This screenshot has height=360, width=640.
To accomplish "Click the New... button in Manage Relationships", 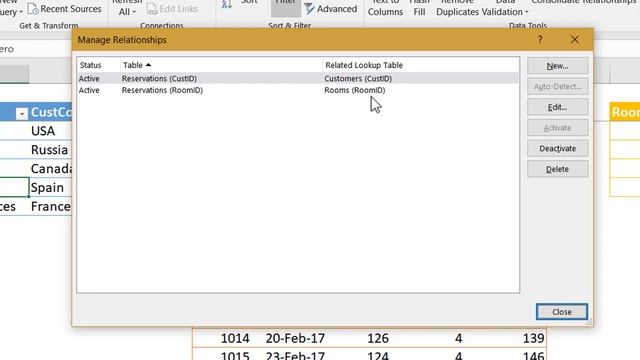I will (x=557, y=66).
